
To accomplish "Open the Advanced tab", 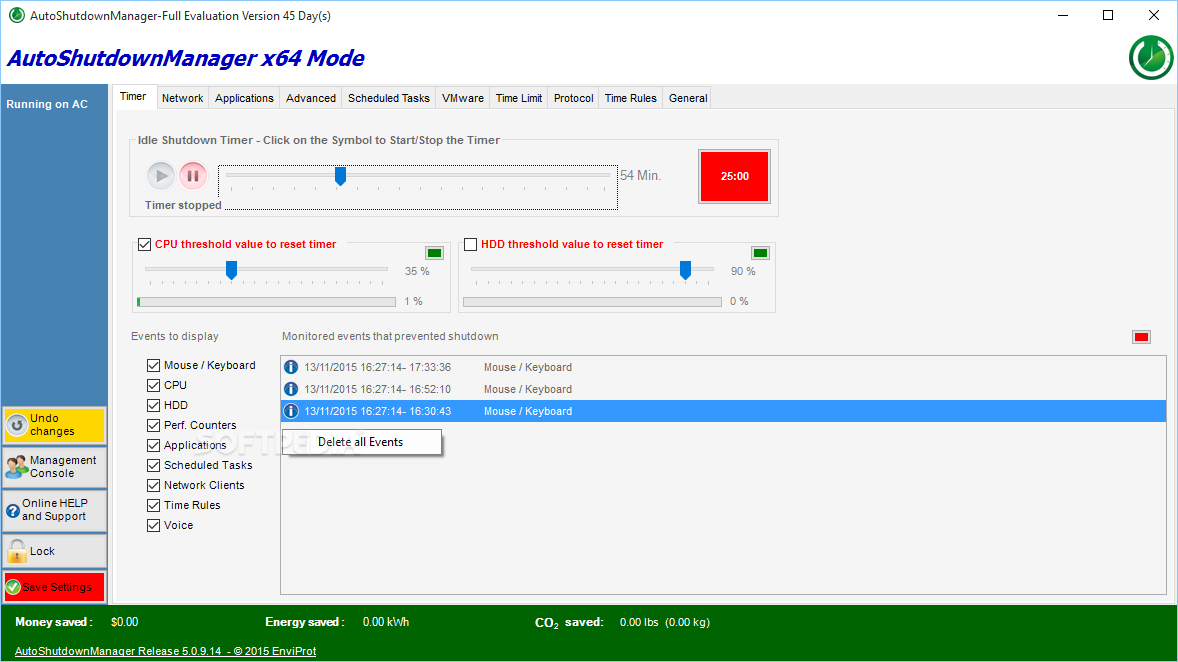I will (x=311, y=98).
